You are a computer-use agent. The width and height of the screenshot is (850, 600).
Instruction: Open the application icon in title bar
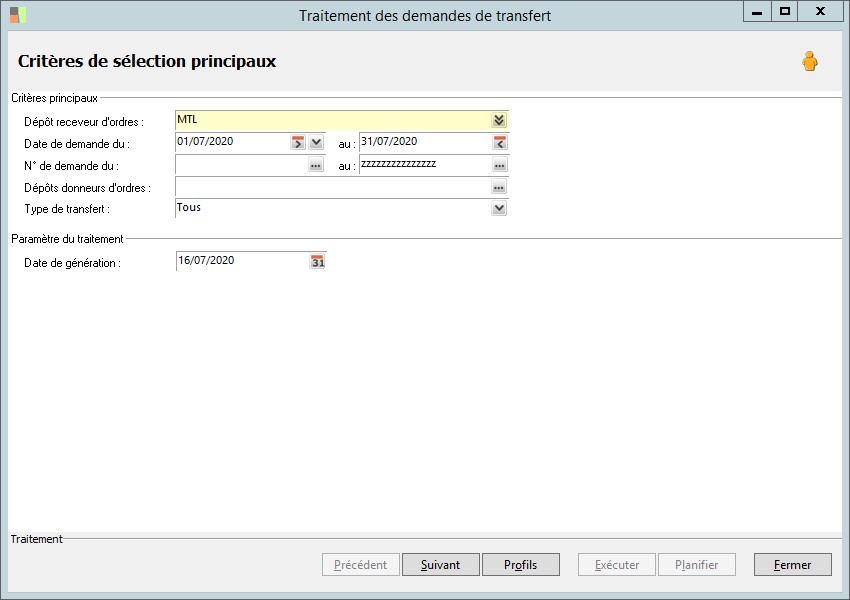click(x=18, y=15)
